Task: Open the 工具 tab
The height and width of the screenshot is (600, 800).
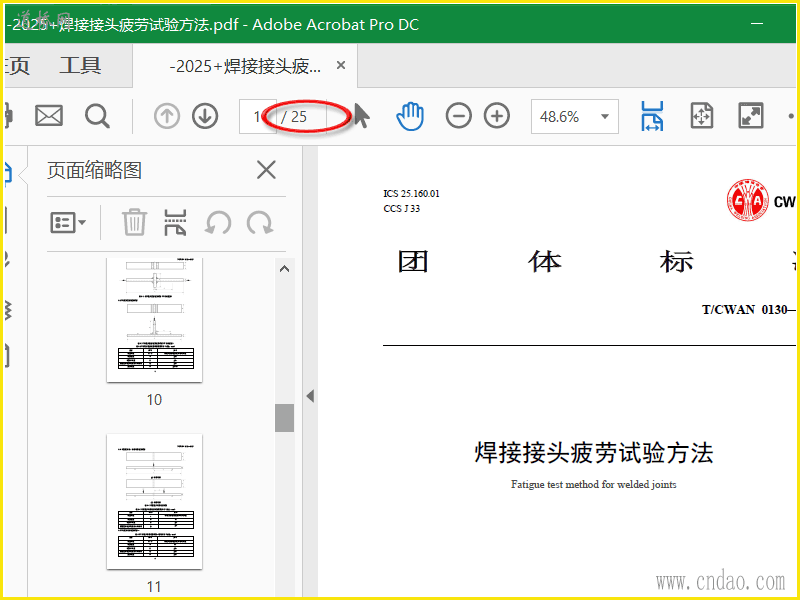Action: click(80, 65)
